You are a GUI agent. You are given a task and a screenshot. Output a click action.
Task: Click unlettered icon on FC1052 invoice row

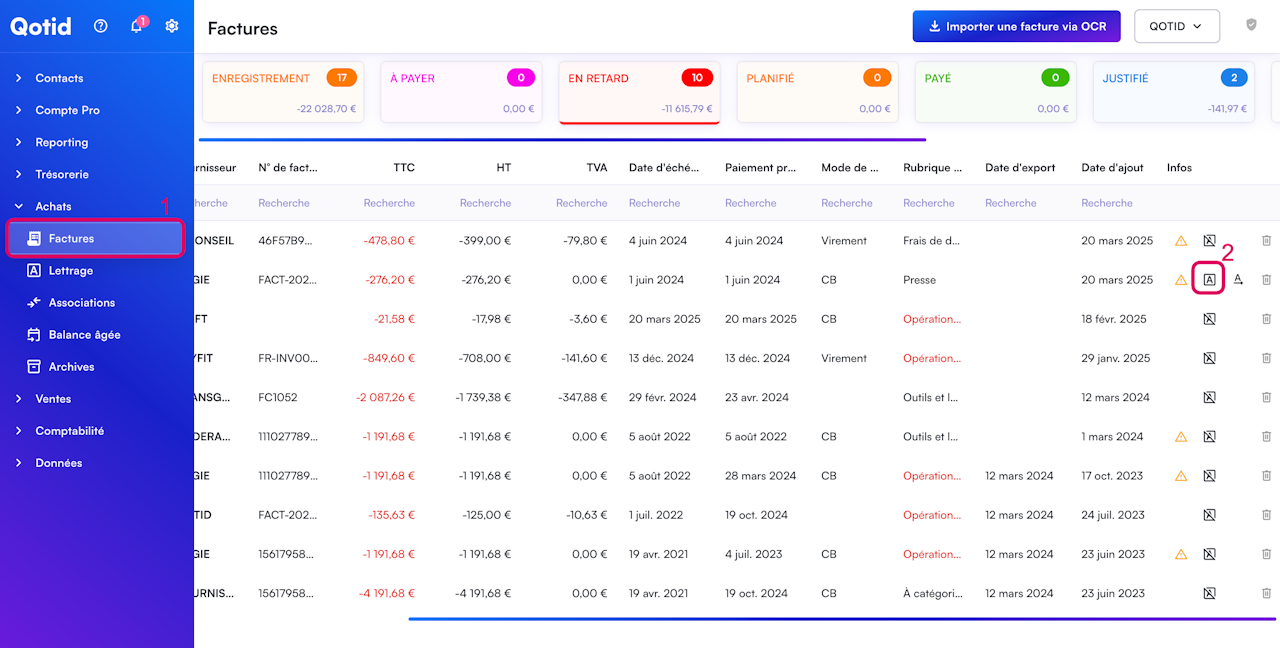pyautogui.click(x=1209, y=398)
